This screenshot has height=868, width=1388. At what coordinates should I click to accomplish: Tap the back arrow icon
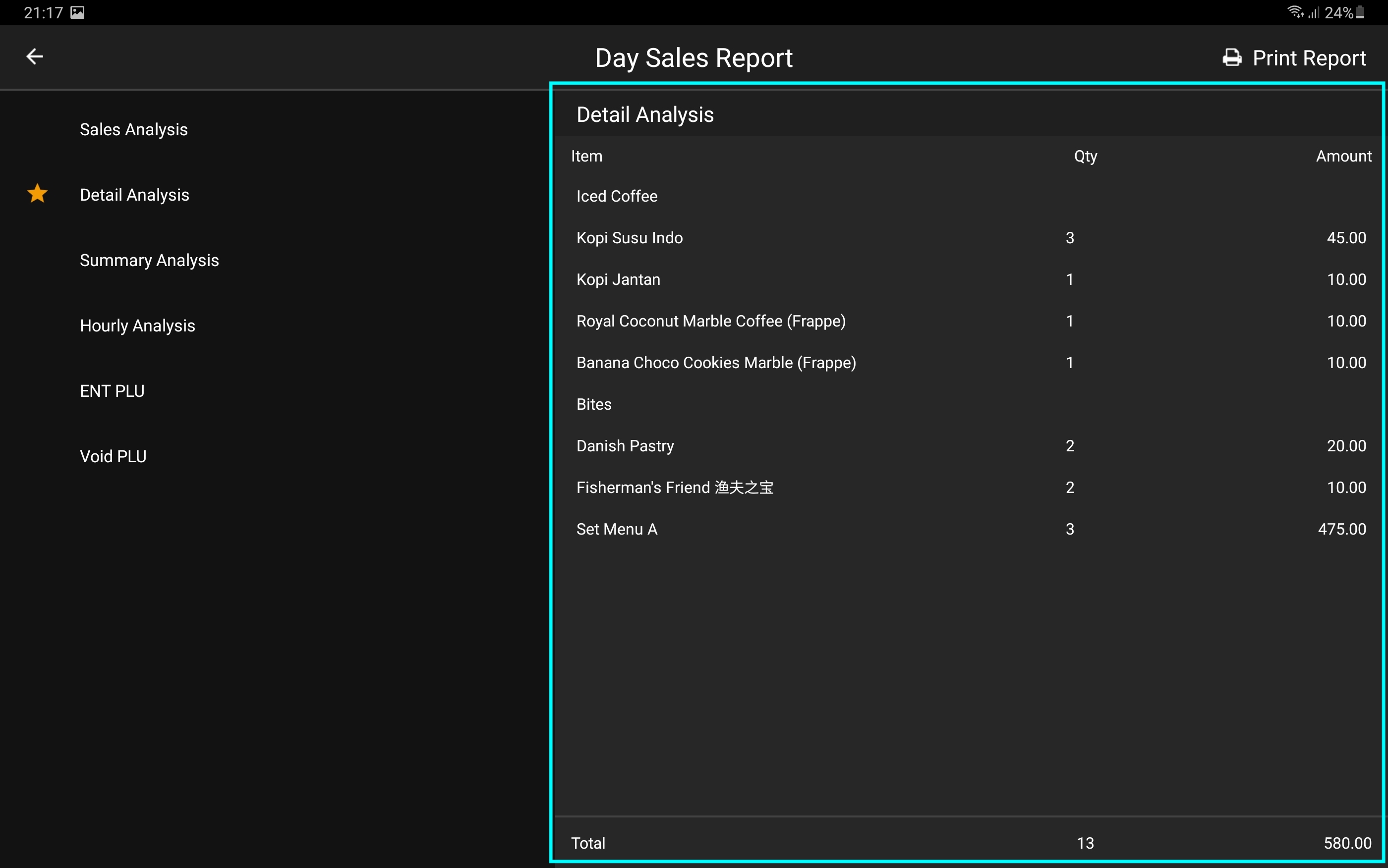point(35,57)
